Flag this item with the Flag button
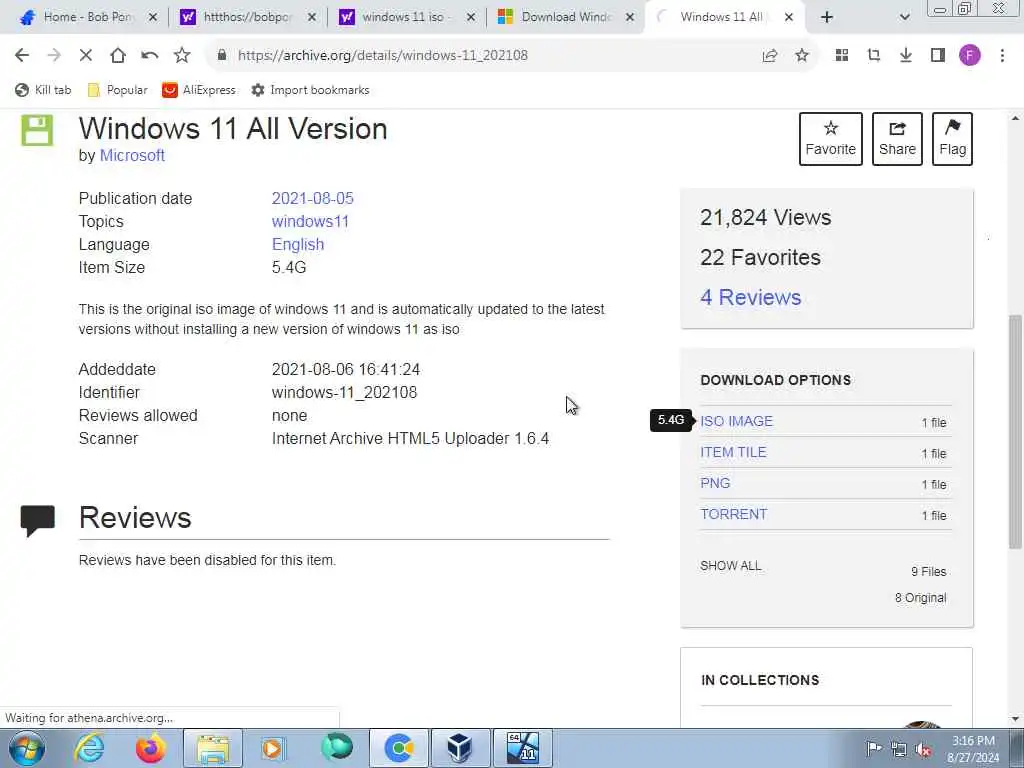Viewport: 1024px width, 768px height. tap(952, 138)
